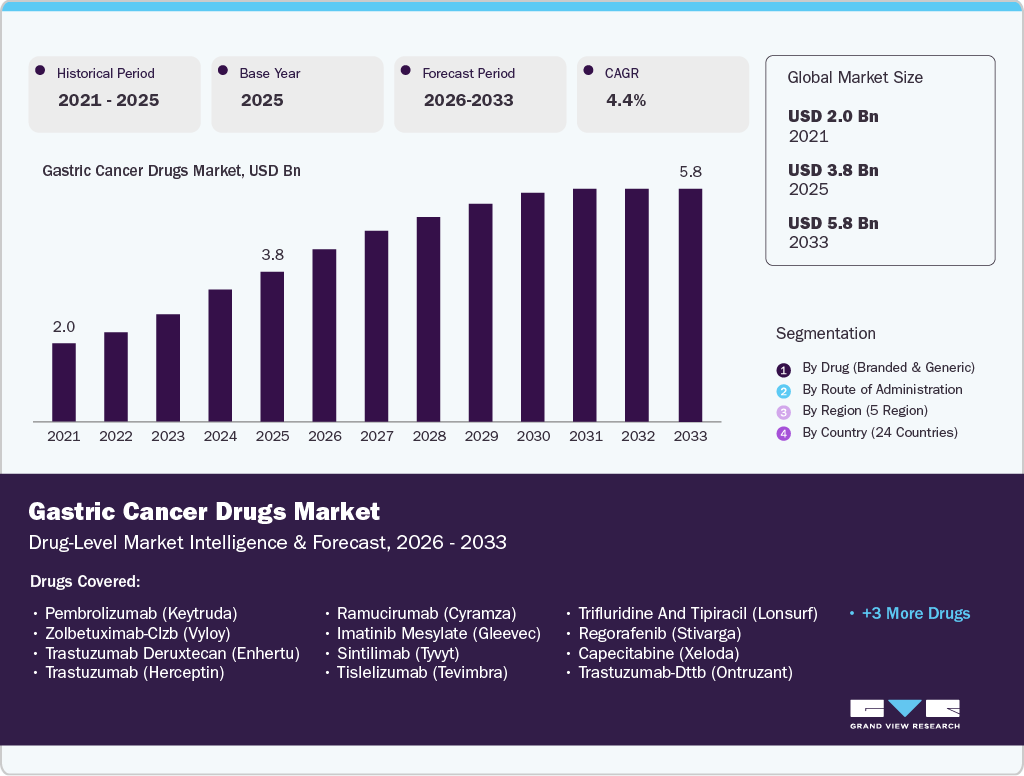Click By Route of Administration segment
The image size is (1024, 776).
click(882, 389)
